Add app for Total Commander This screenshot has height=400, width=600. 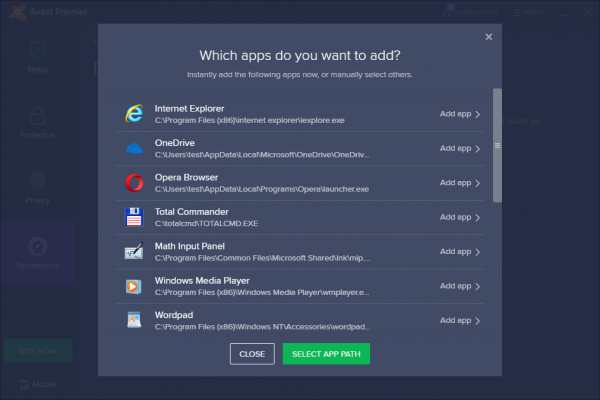point(460,217)
